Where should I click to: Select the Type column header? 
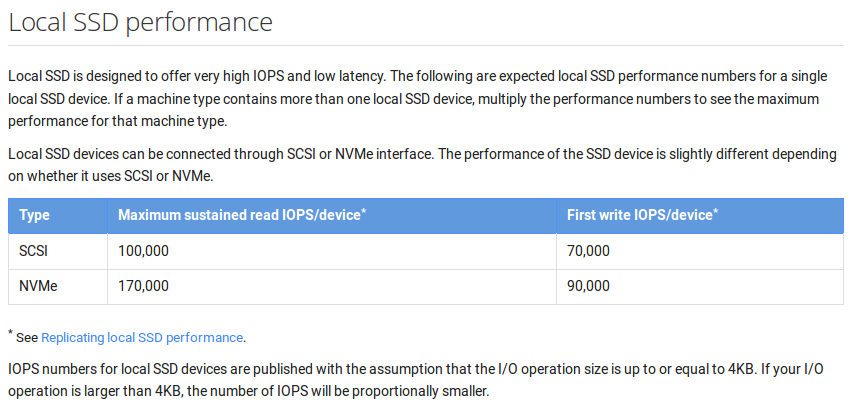coord(34,215)
